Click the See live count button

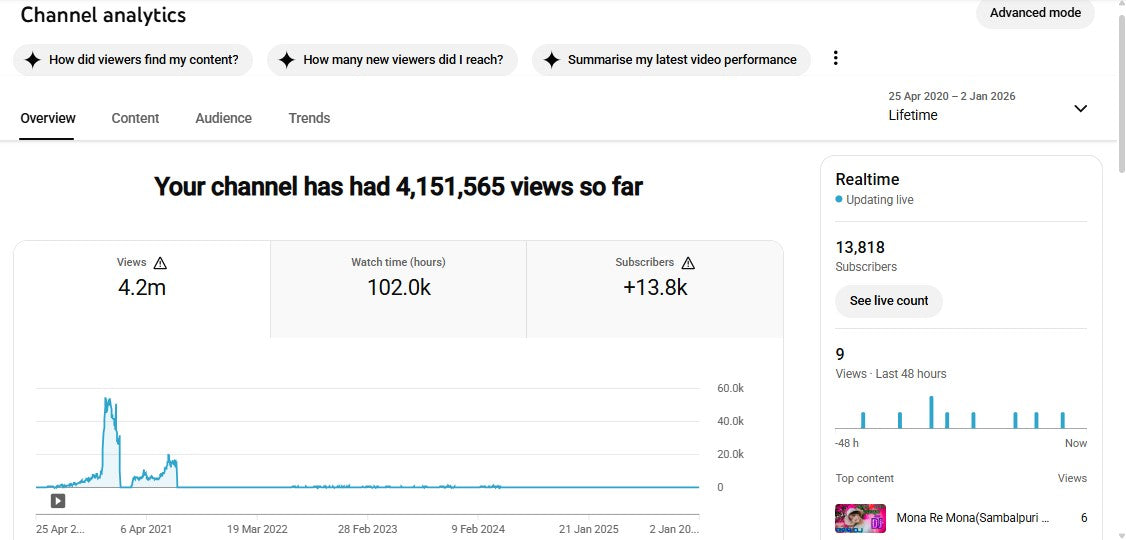click(x=888, y=301)
